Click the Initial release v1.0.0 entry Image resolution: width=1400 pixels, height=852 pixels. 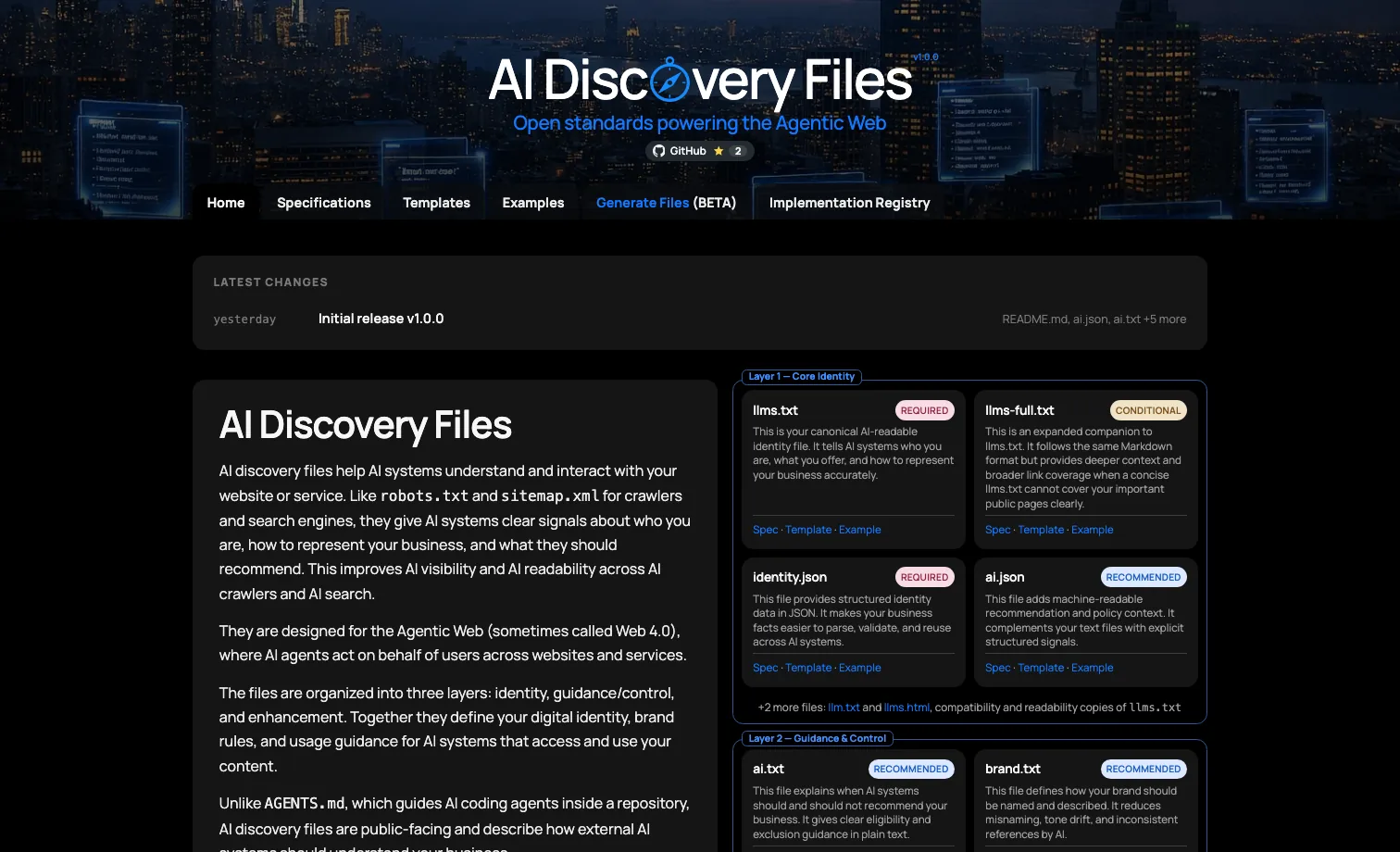(x=381, y=318)
